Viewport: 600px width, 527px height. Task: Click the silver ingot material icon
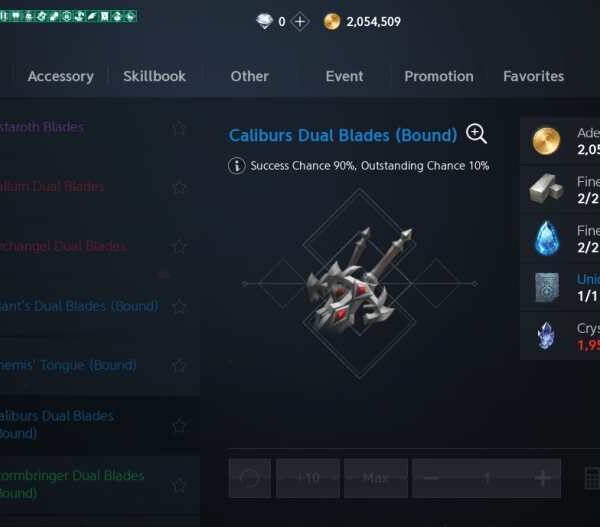click(x=546, y=188)
